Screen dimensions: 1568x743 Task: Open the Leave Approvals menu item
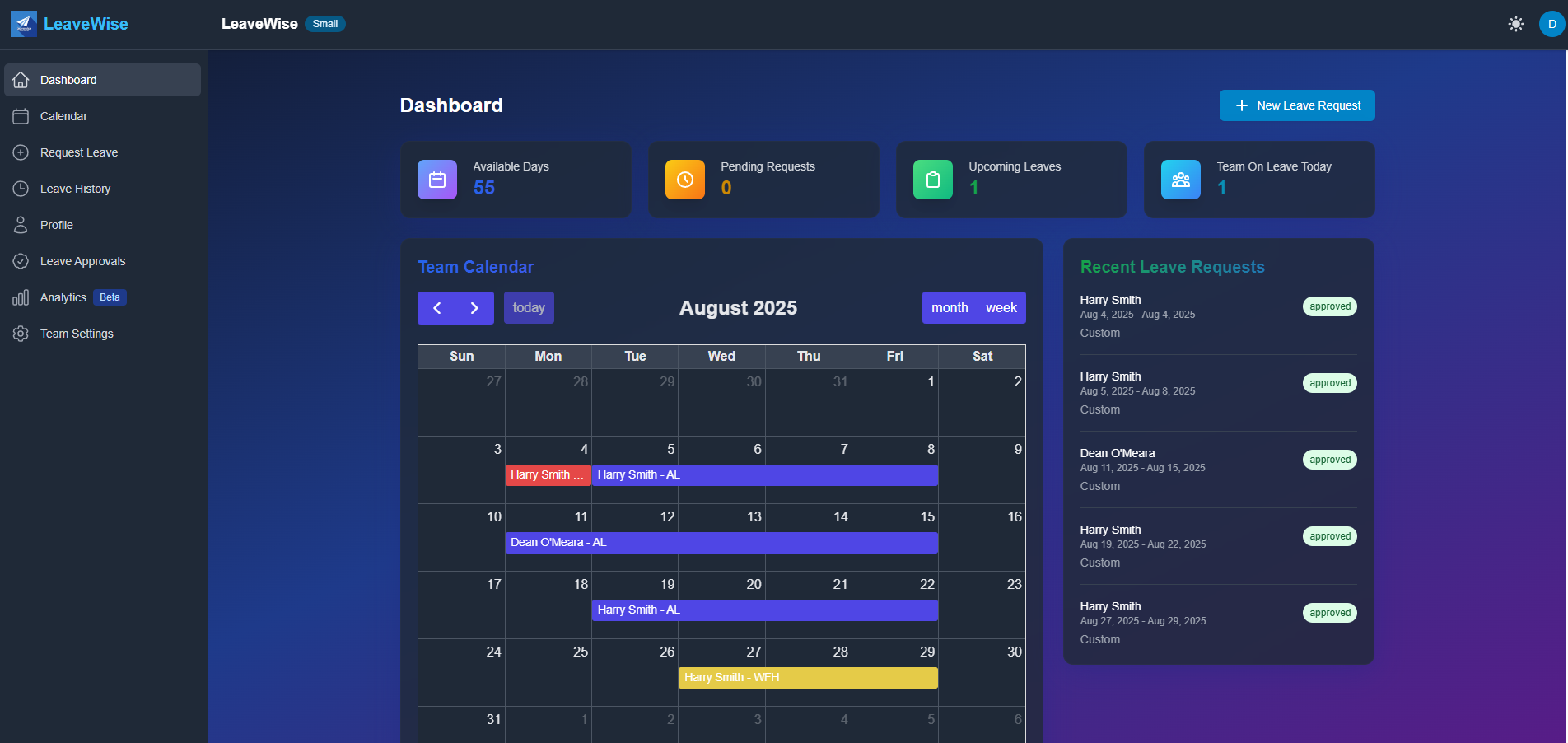point(102,261)
